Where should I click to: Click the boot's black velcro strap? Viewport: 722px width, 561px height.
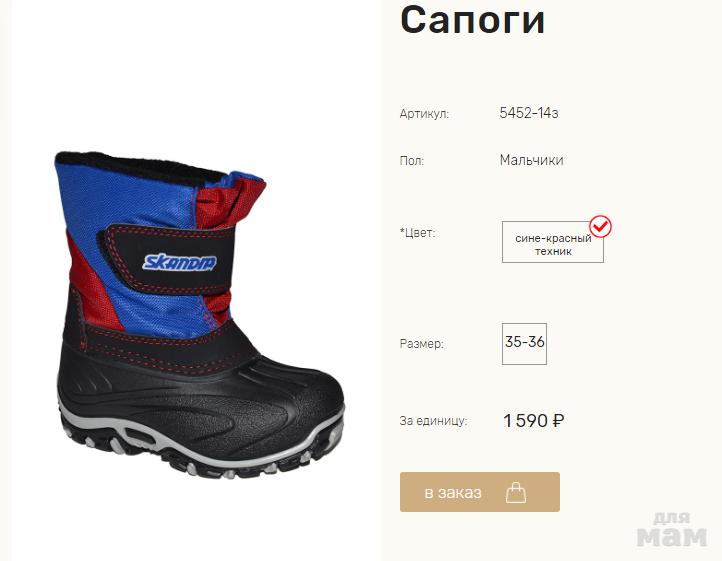(166, 260)
